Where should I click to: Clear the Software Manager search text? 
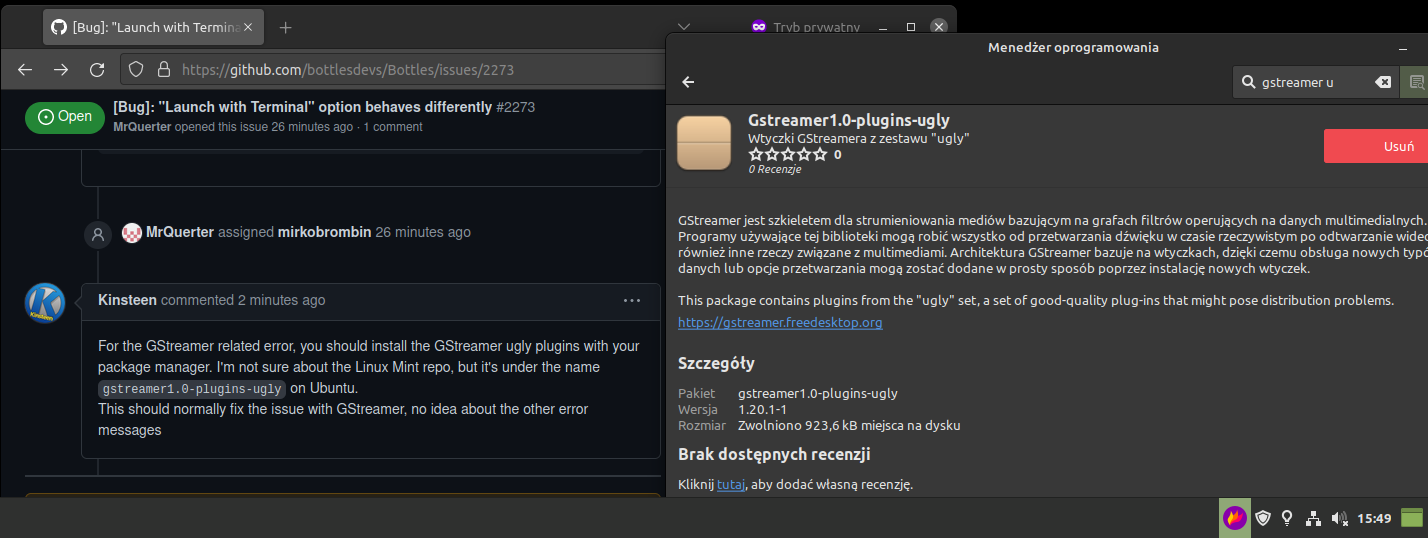(1383, 82)
